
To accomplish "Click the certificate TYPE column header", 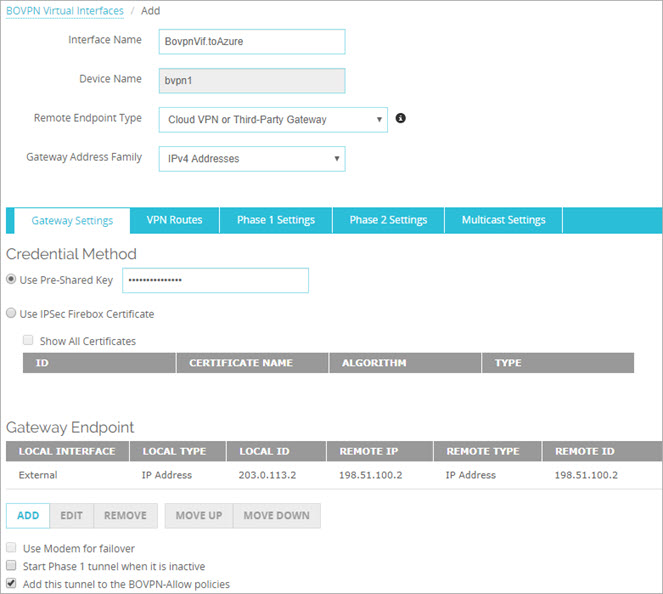I will (558, 363).
